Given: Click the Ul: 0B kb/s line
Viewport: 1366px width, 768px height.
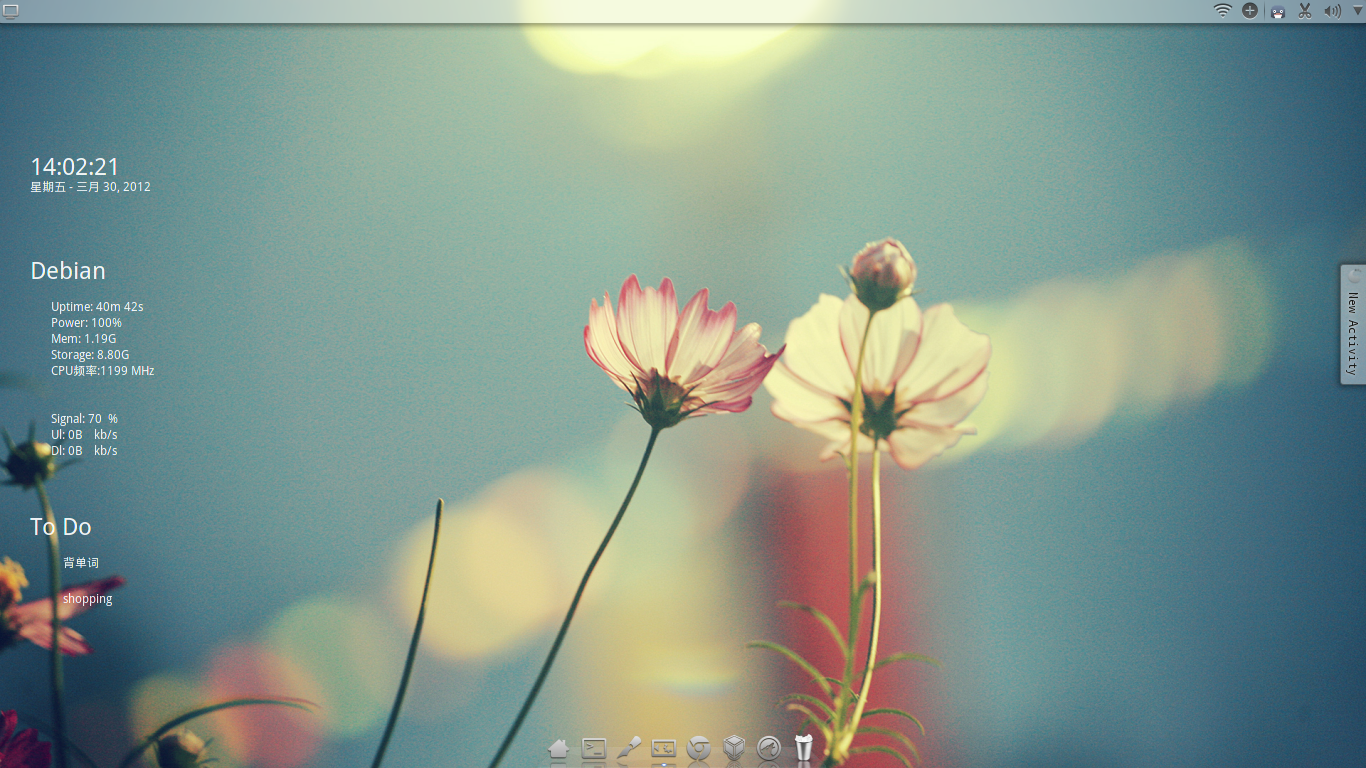Looking at the screenshot, I should pyautogui.click(x=85, y=435).
